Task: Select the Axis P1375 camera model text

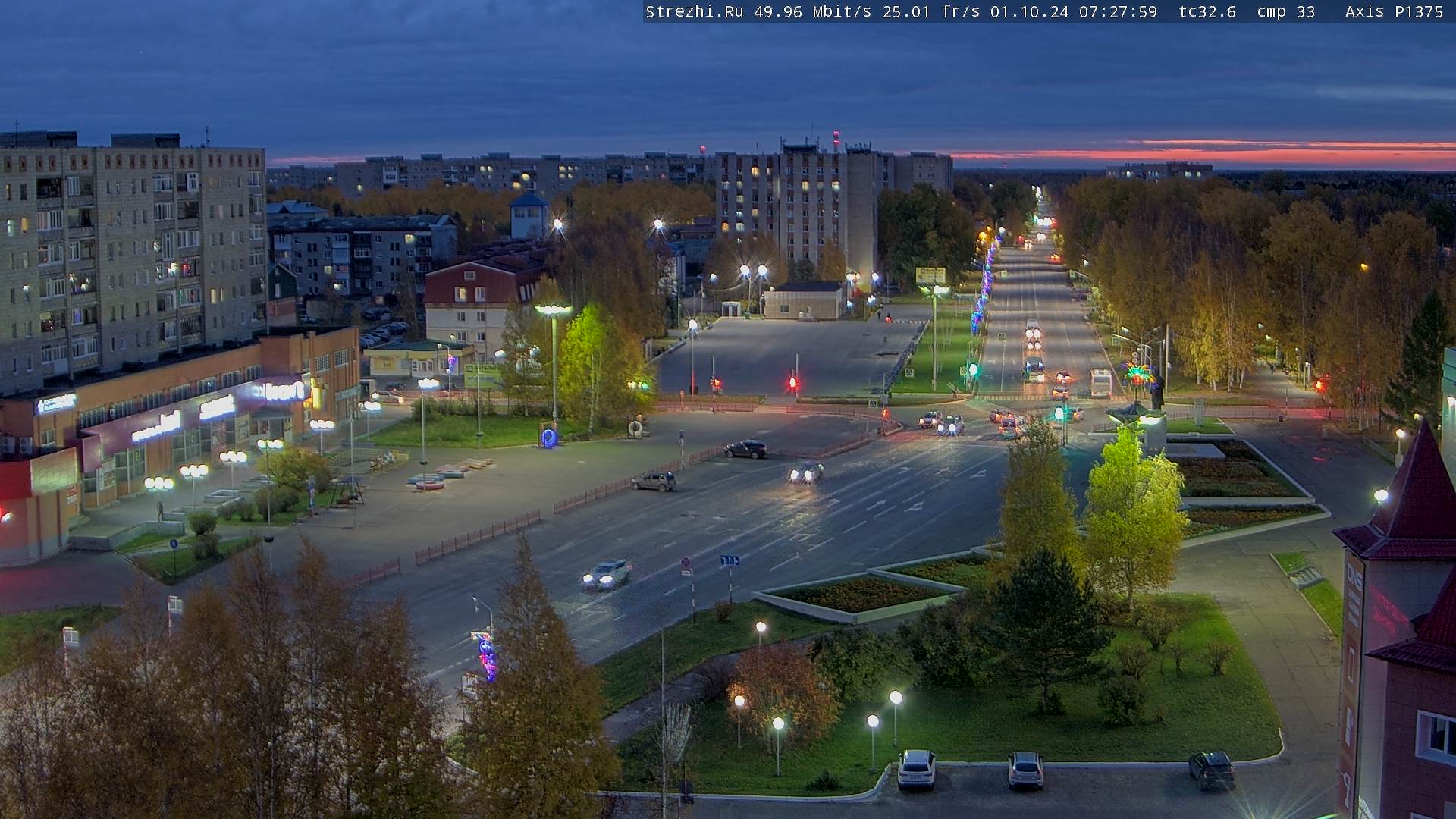Action: click(1394, 11)
